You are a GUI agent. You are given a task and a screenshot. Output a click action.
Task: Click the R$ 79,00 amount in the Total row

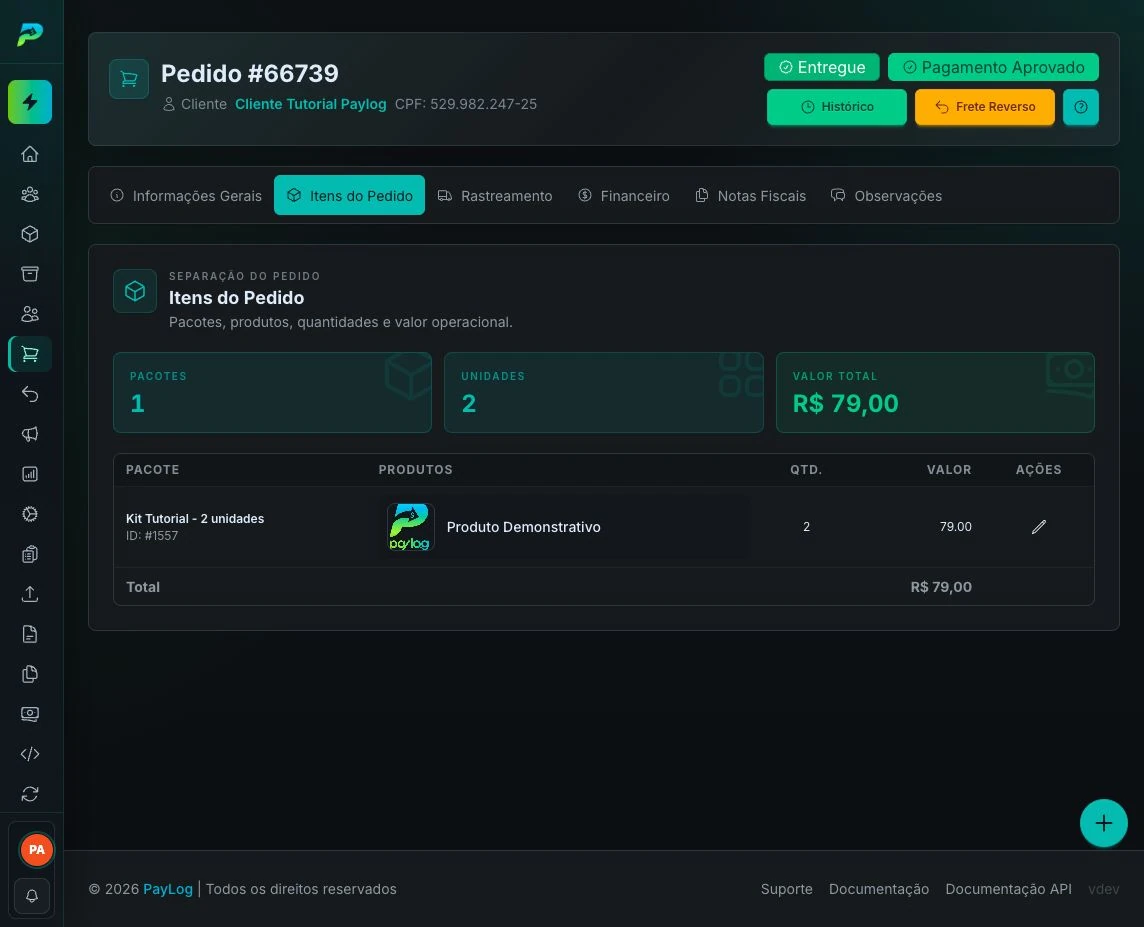pyautogui.click(x=941, y=587)
